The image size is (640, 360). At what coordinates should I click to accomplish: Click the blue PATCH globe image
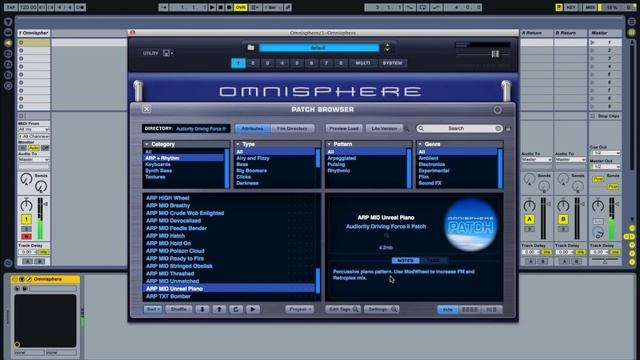(x=471, y=224)
